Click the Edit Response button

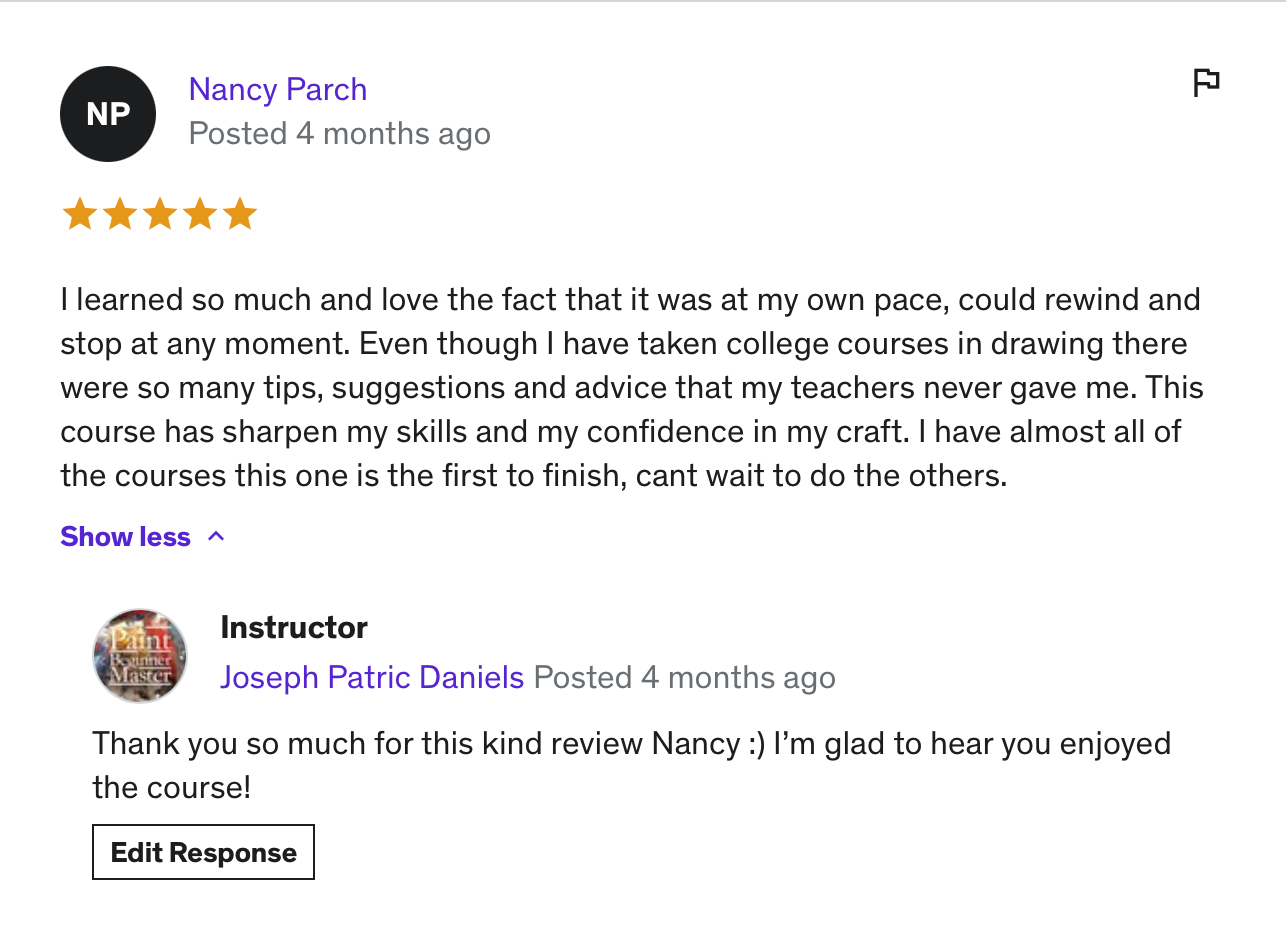click(203, 852)
